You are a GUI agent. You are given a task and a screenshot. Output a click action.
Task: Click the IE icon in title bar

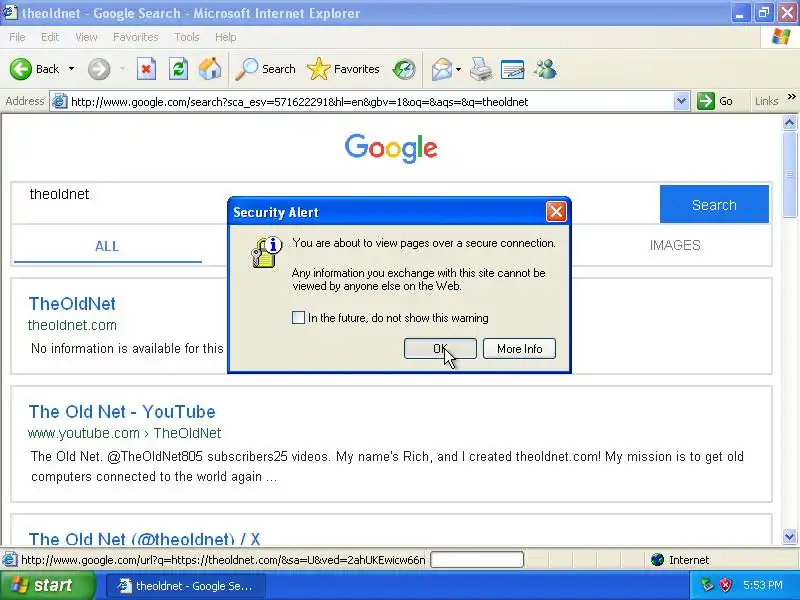point(10,12)
